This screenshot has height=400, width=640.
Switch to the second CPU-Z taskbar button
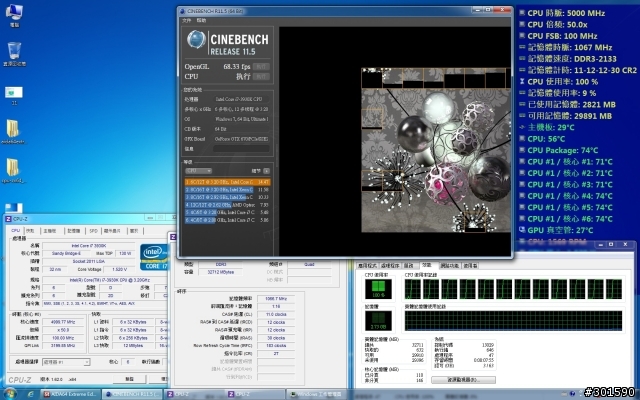256,394
